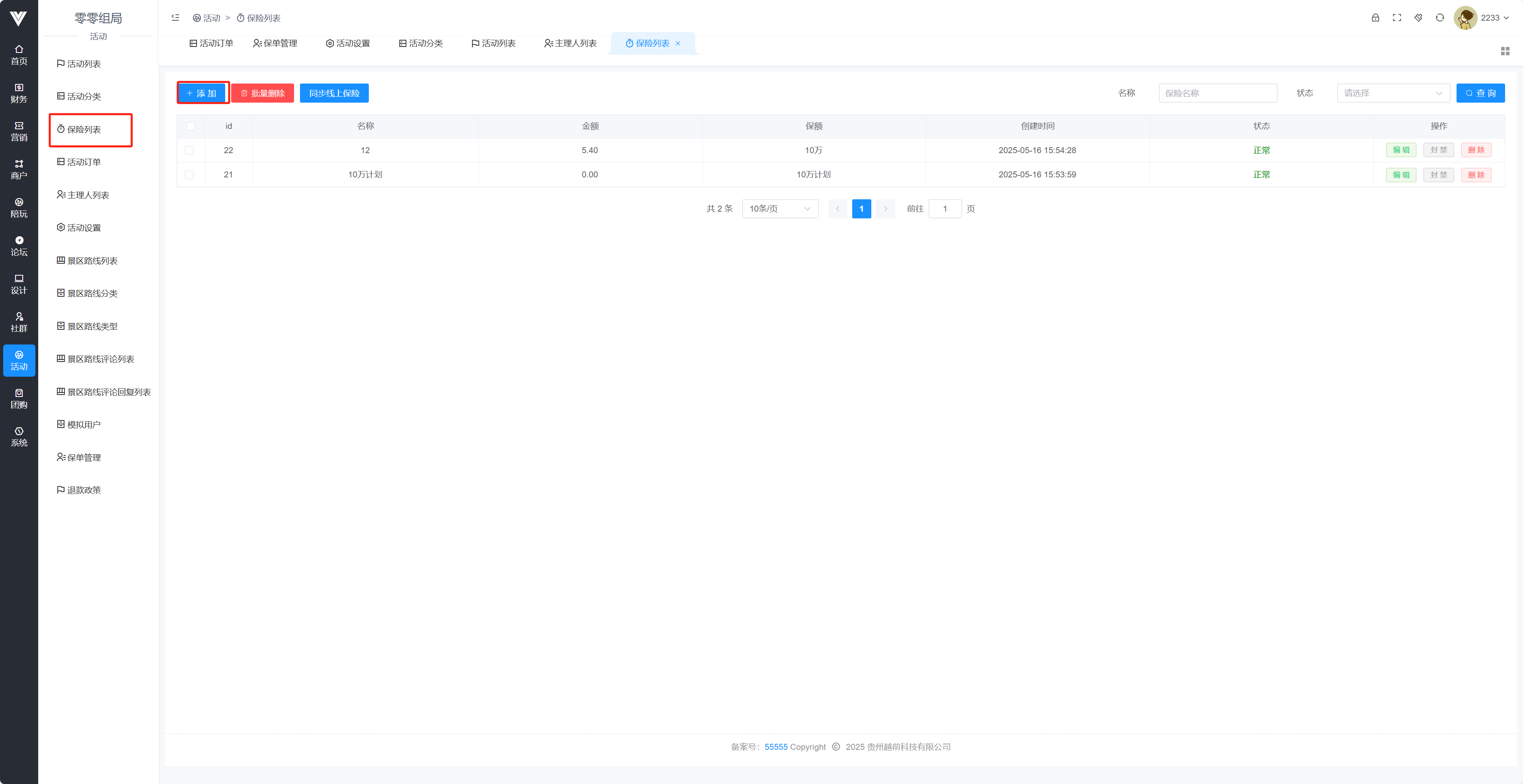Click the 同步线上保险 button
This screenshot has width=1523, height=784.
click(x=334, y=93)
